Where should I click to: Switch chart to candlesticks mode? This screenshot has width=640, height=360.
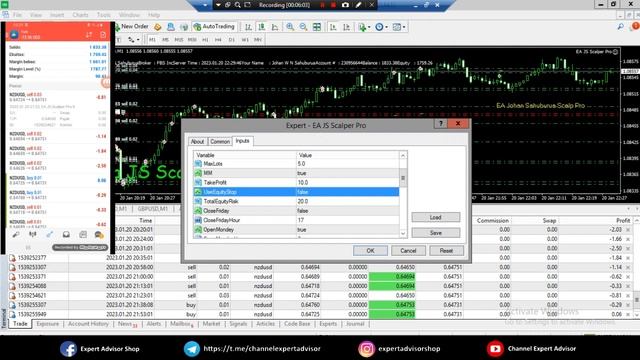click(262, 27)
